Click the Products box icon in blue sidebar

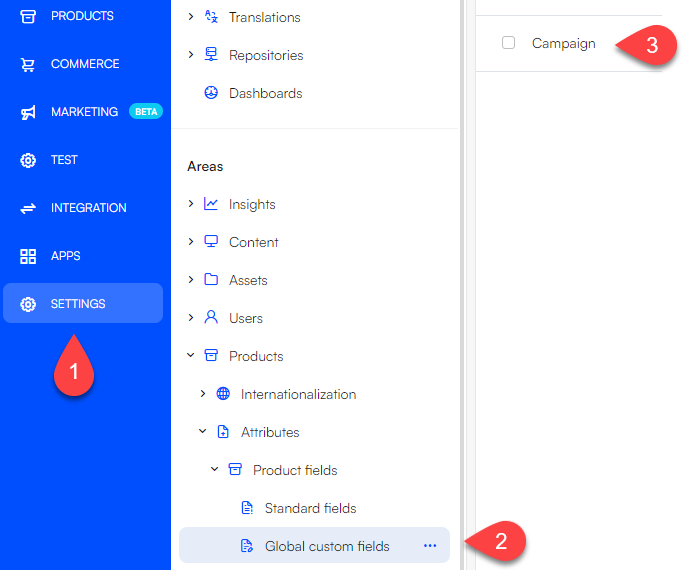28,16
